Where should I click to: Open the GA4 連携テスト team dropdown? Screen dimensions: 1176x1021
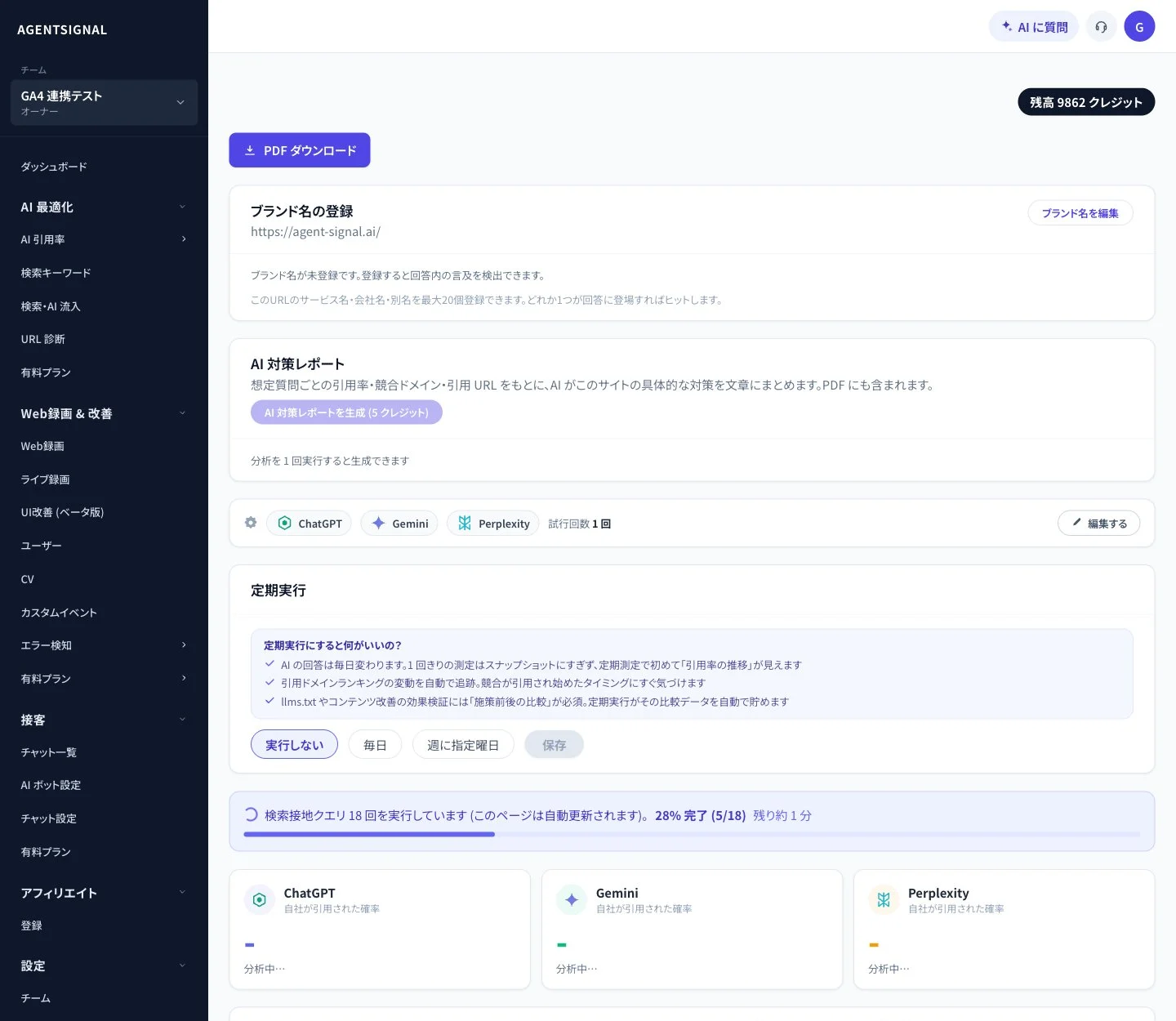tap(104, 102)
